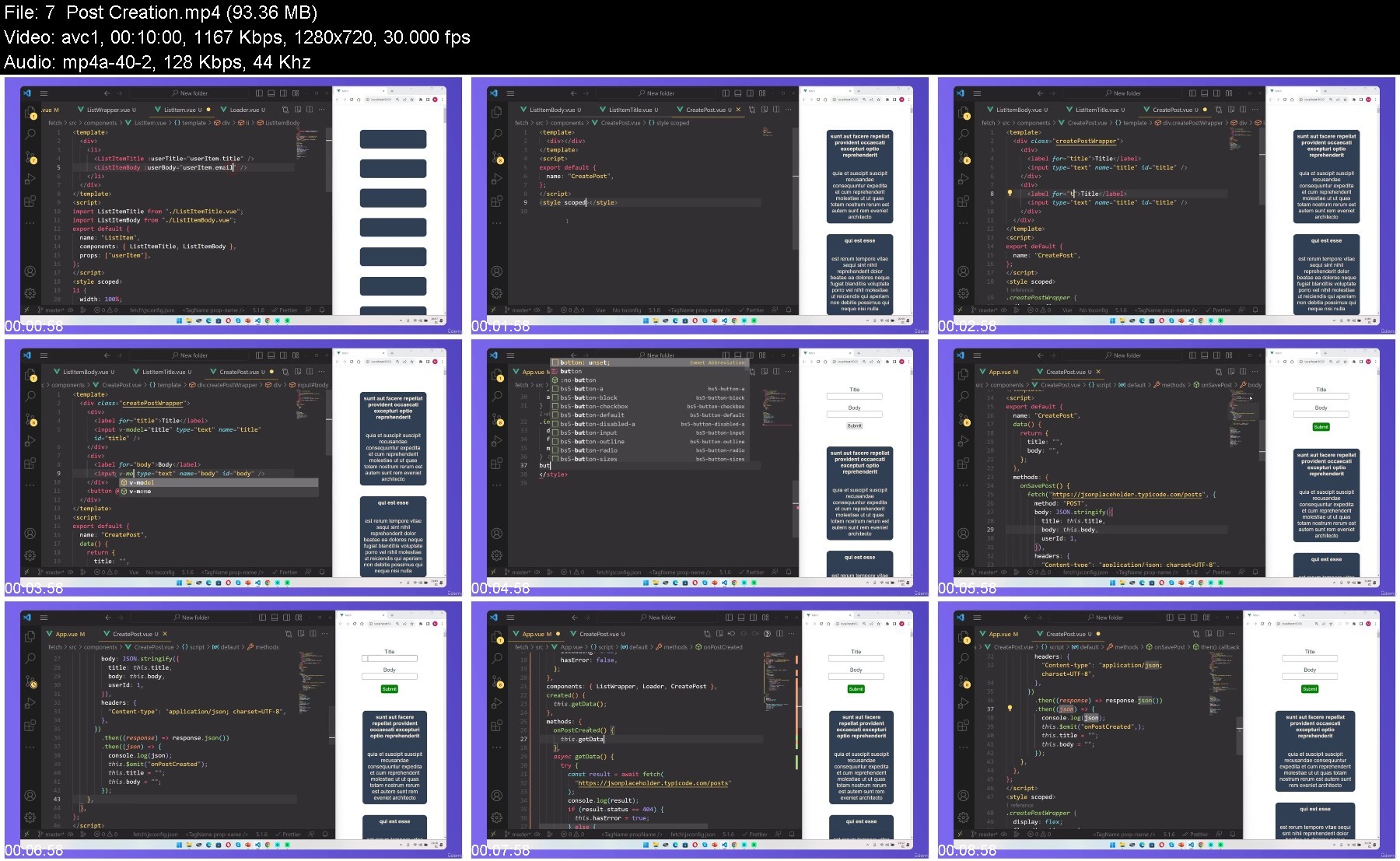Open video thumbnail at 00:02:58
Image resolution: width=1400 pixels, height=861 pixels.
click(x=1167, y=205)
